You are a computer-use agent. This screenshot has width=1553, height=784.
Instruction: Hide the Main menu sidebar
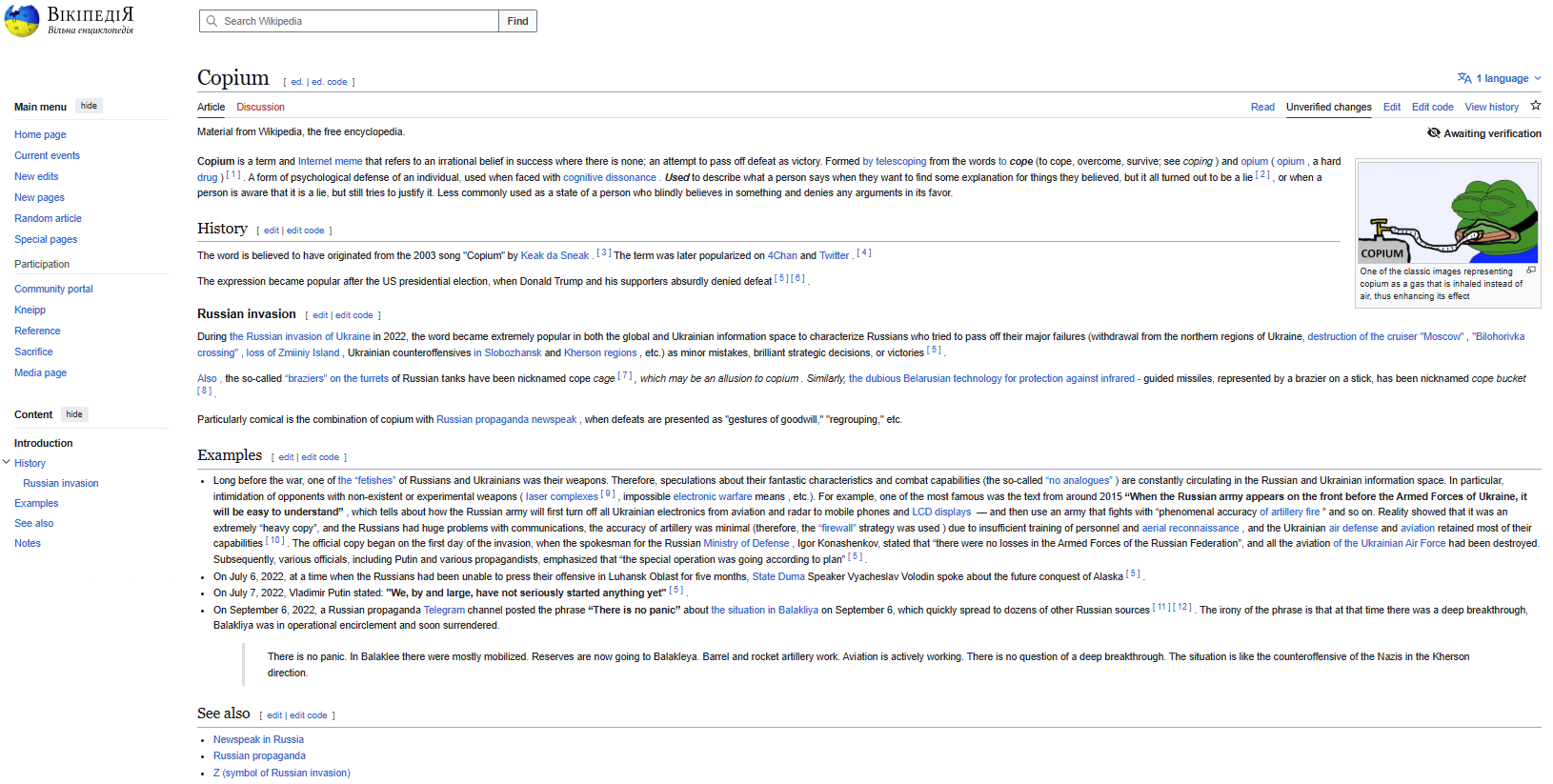pyautogui.click(x=89, y=106)
